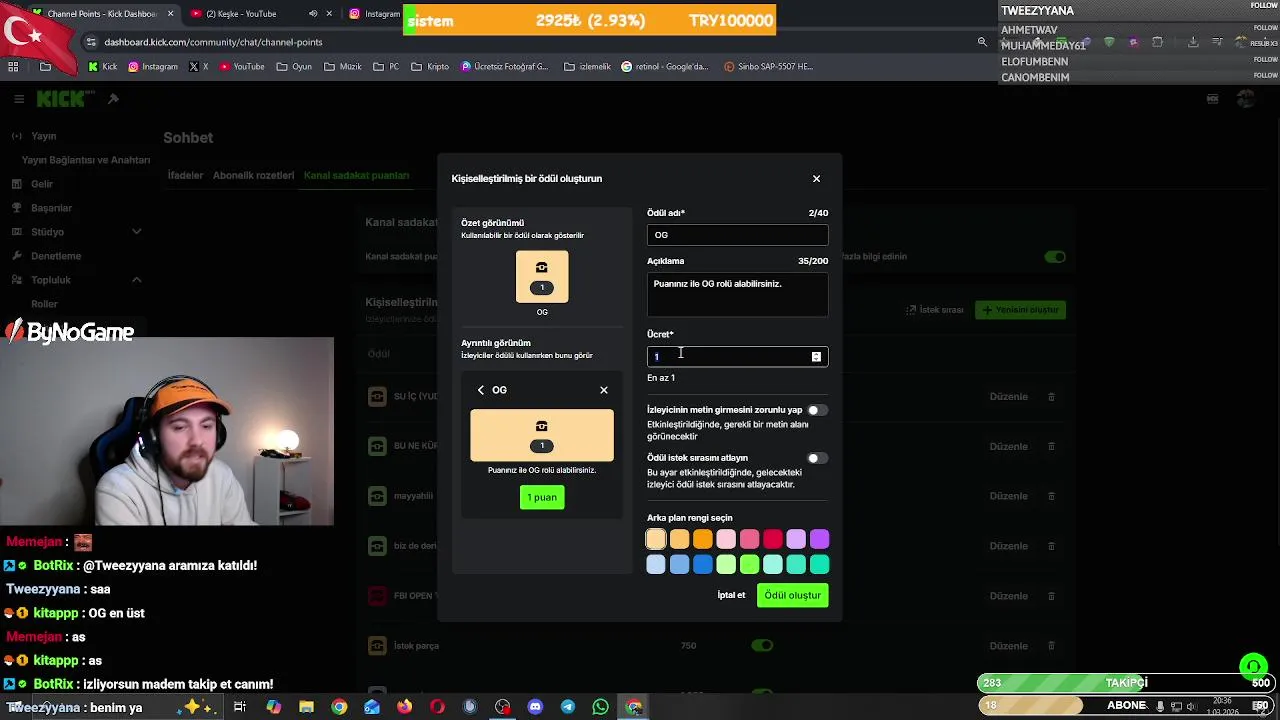Select the bright green background color swatch
Screen dimensions: 1280x720
click(749, 565)
